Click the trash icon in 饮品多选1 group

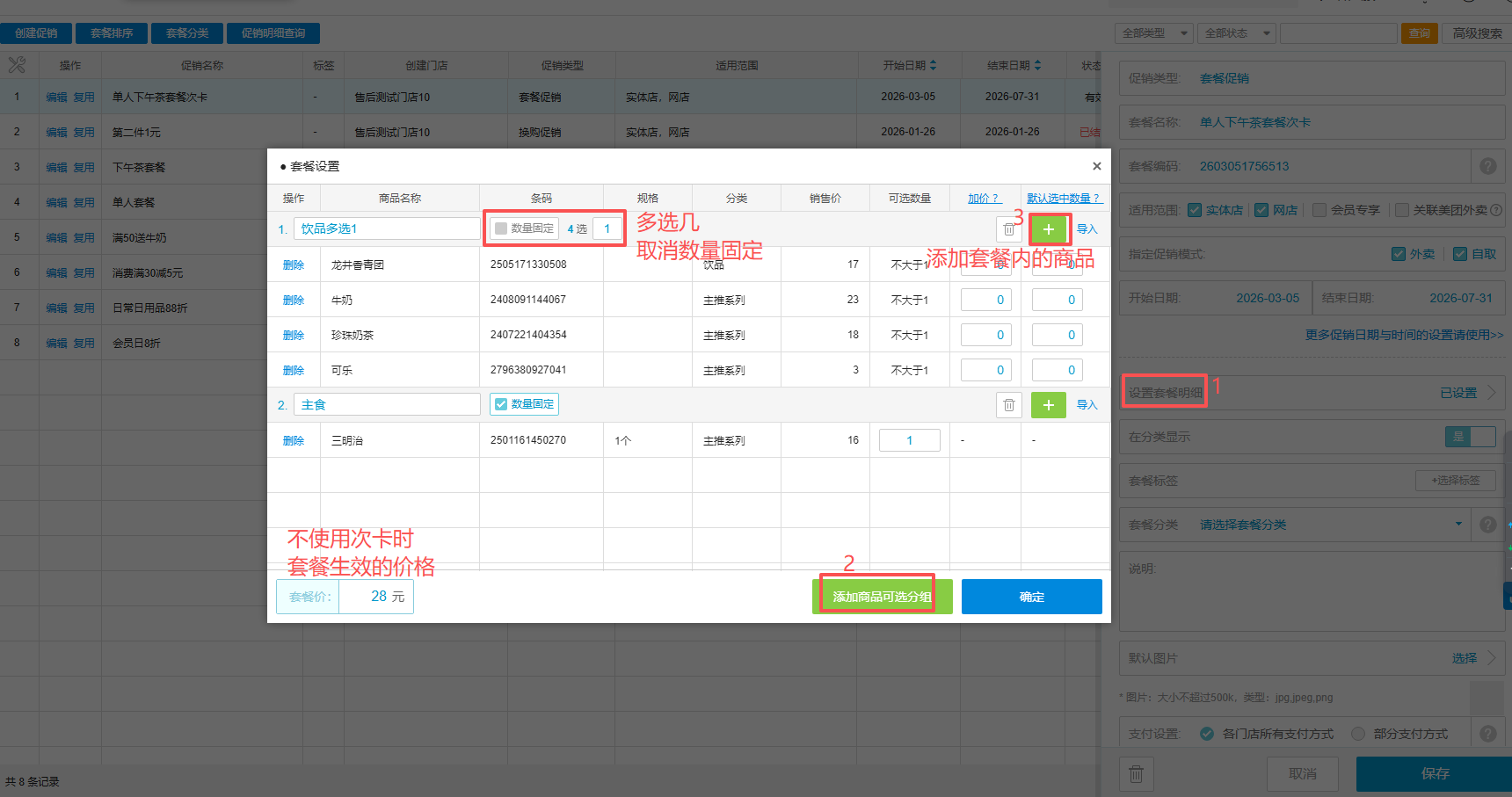(x=1008, y=229)
